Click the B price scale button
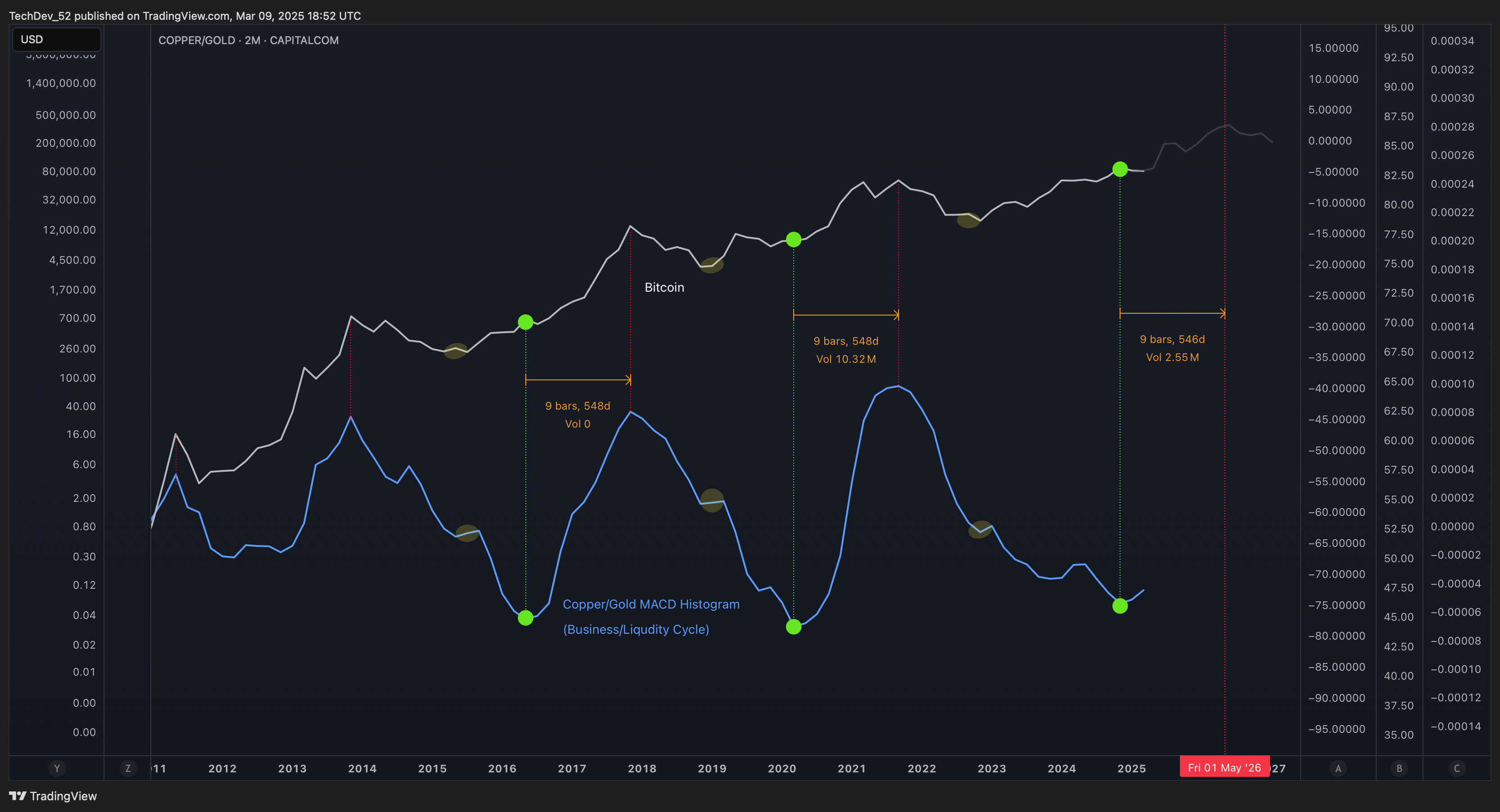This screenshot has width=1500, height=812. pyautogui.click(x=1400, y=768)
